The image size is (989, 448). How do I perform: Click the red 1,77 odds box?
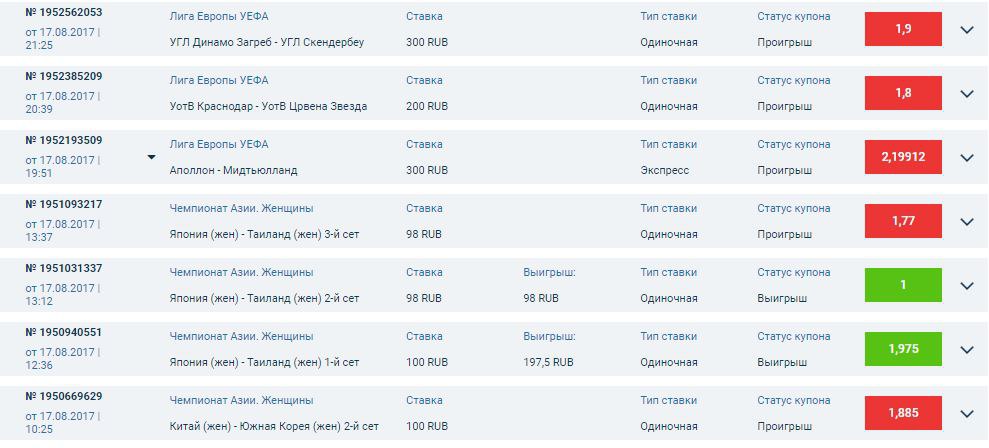pos(903,222)
